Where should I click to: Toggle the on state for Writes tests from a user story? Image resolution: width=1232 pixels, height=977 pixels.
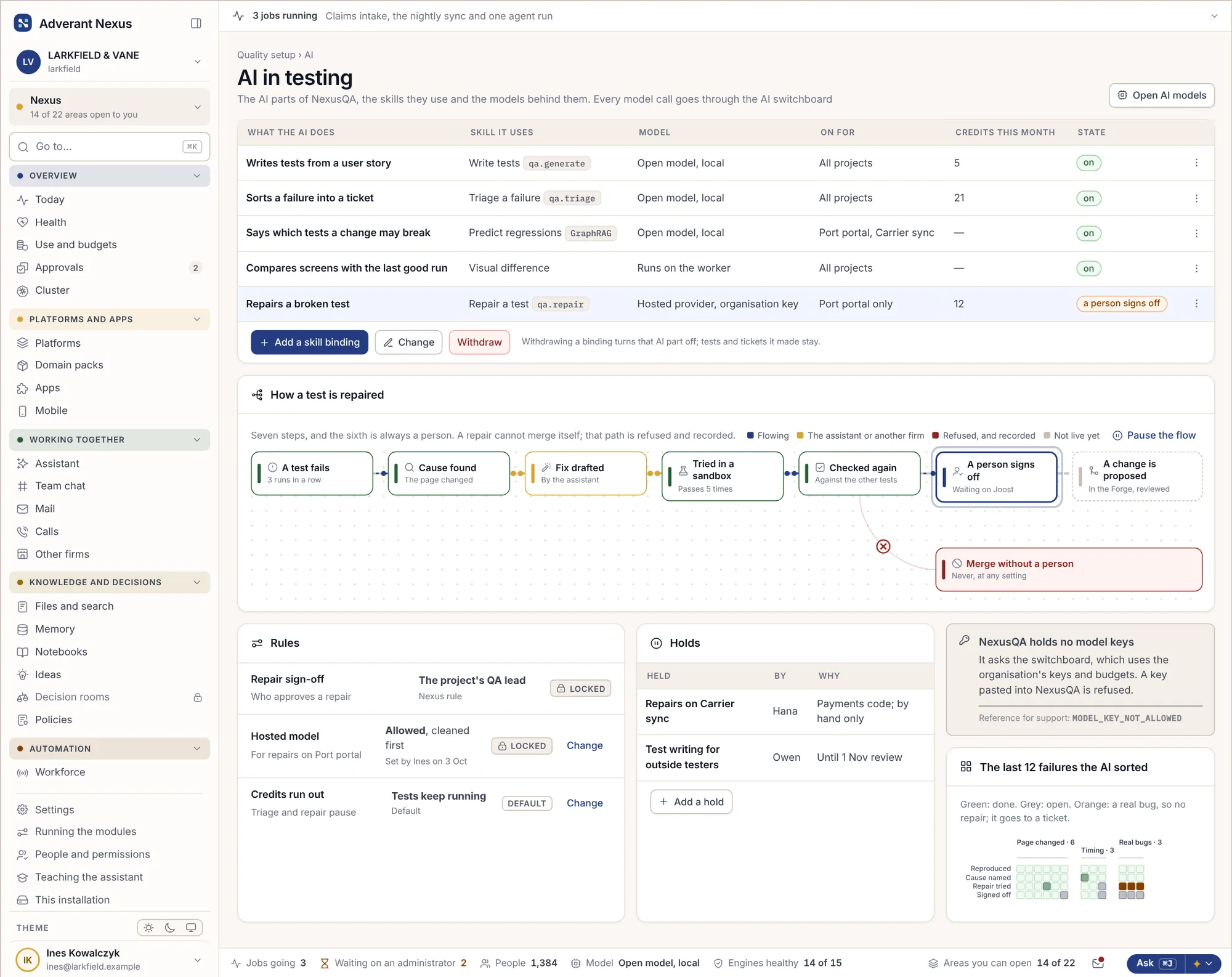click(x=1088, y=163)
